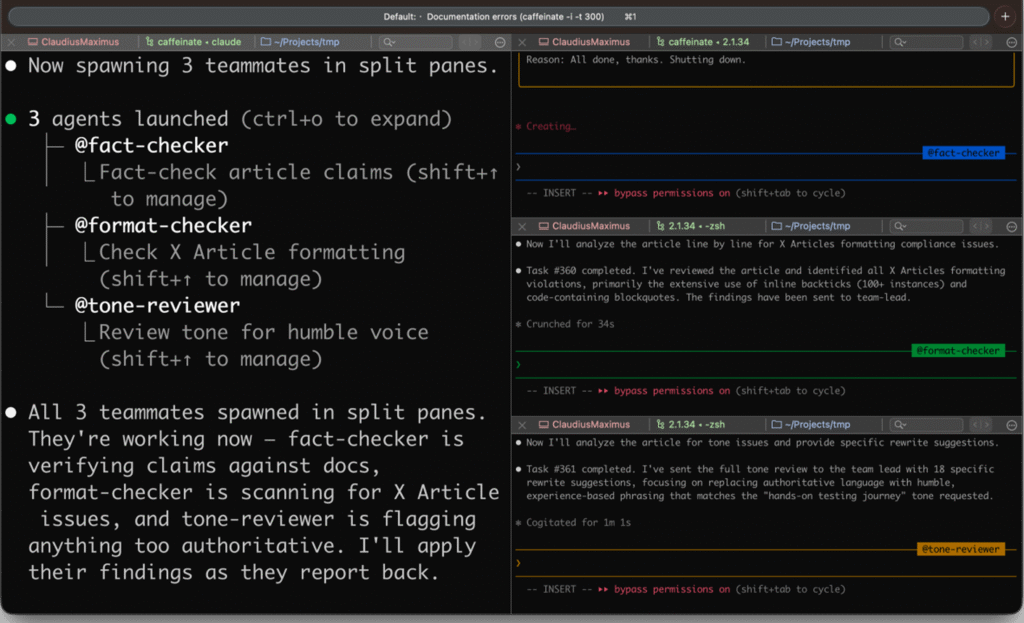The width and height of the screenshot is (1024, 623).
Task: Click the branch icon beside caffeinate • 2.1.34
Action: pyautogui.click(x=660, y=42)
